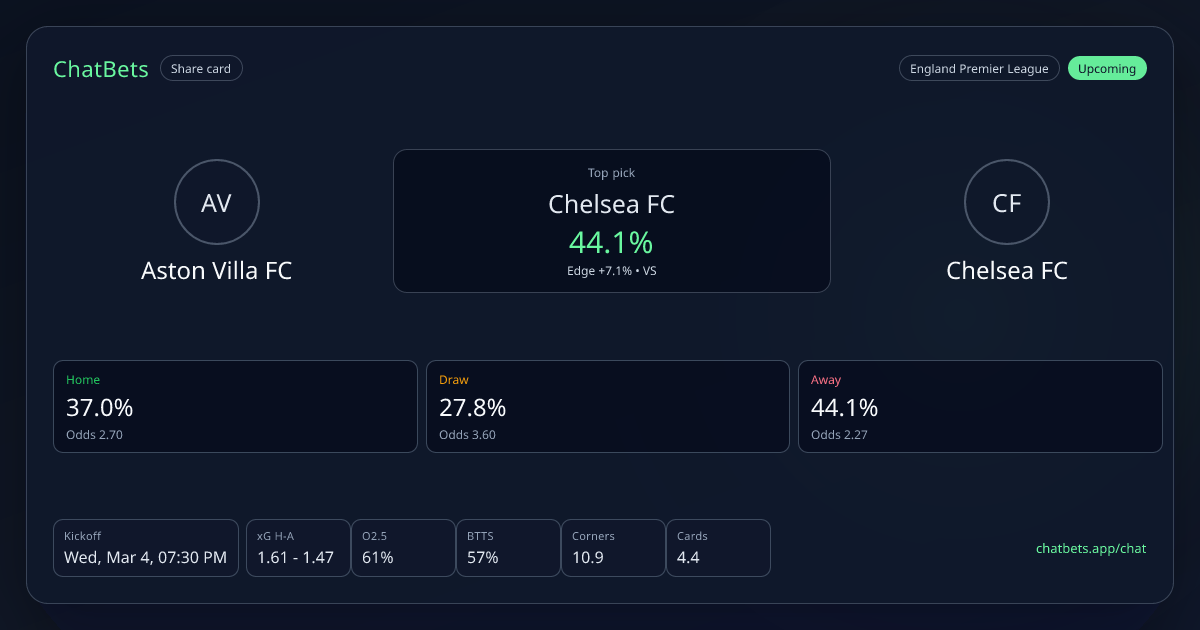
Task: Click the Kickoff date tile
Action: (146, 548)
